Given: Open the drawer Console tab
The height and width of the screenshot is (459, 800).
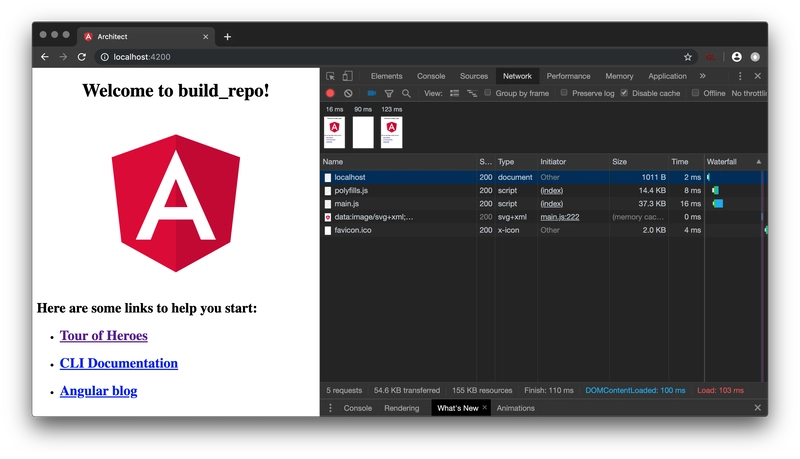Looking at the screenshot, I should (x=358, y=408).
